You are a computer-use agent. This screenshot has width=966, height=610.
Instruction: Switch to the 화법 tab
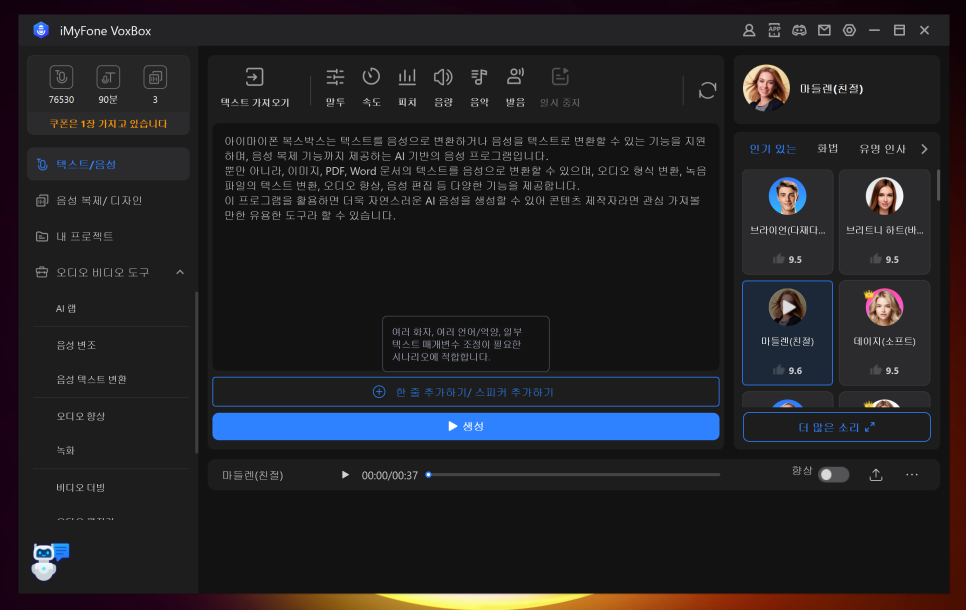coord(827,148)
